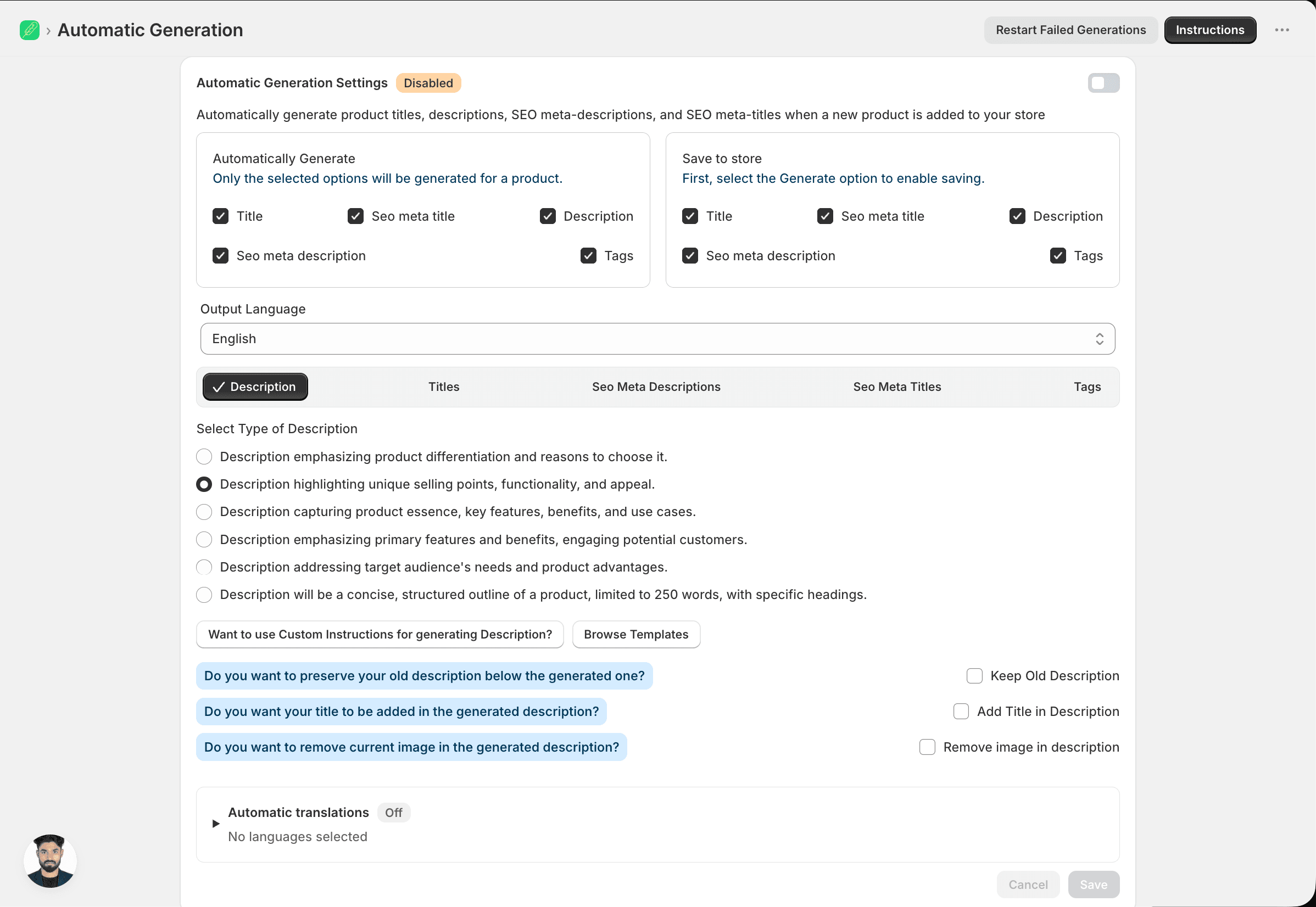Viewport: 1316px width, 907px height.
Task: Toggle the Automatic Generation Settings switch
Action: pos(1103,83)
